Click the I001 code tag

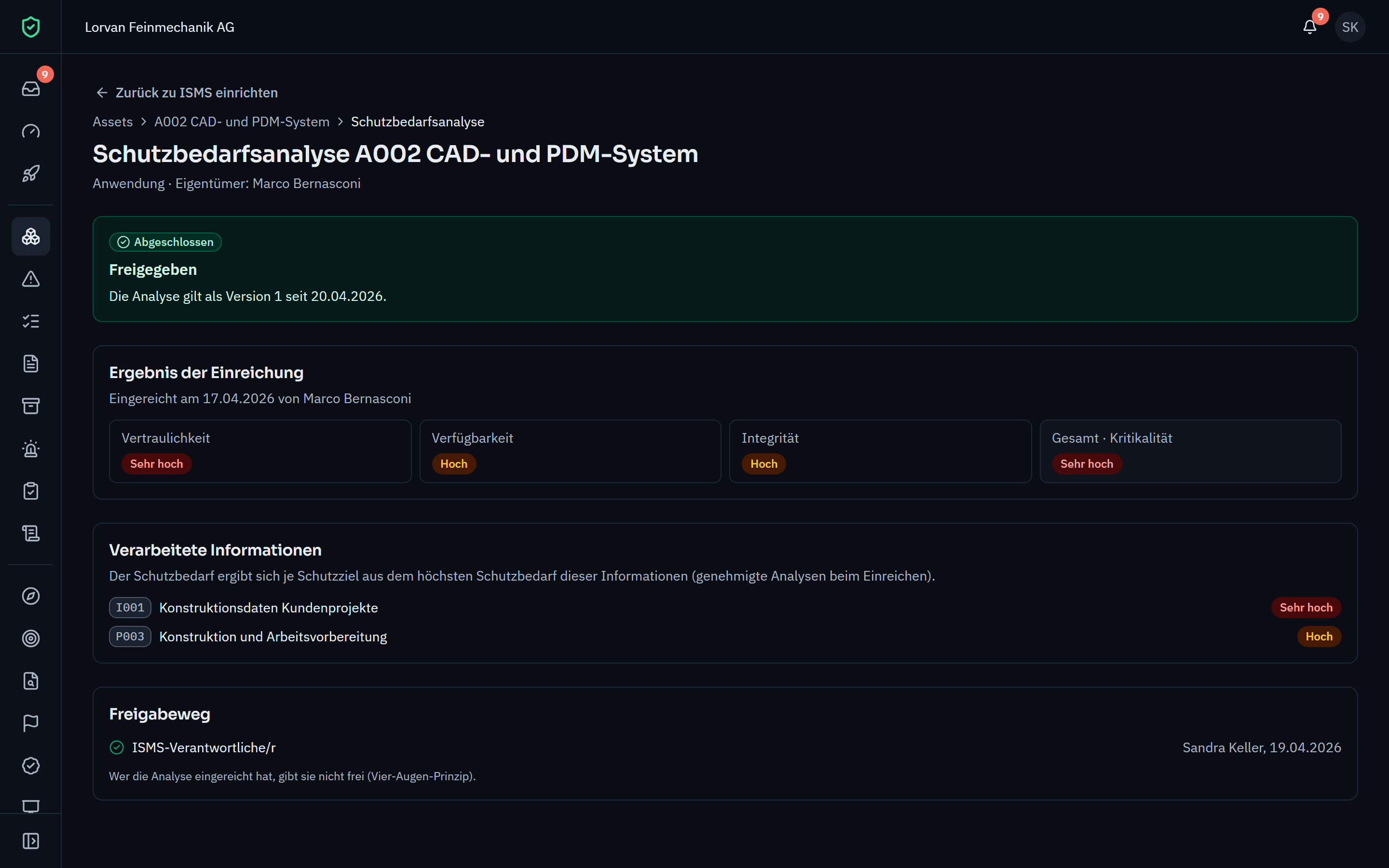[130, 608]
